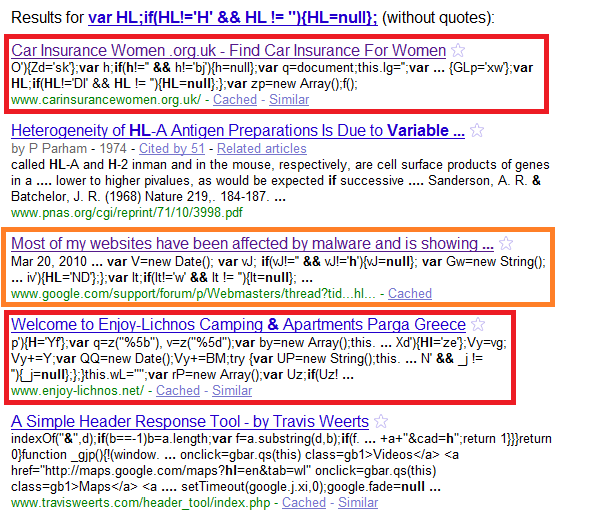Open Similar link for enjoy-lichnos.net
The width and height of the screenshot is (589, 518).
pyautogui.click(x=232, y=391)
